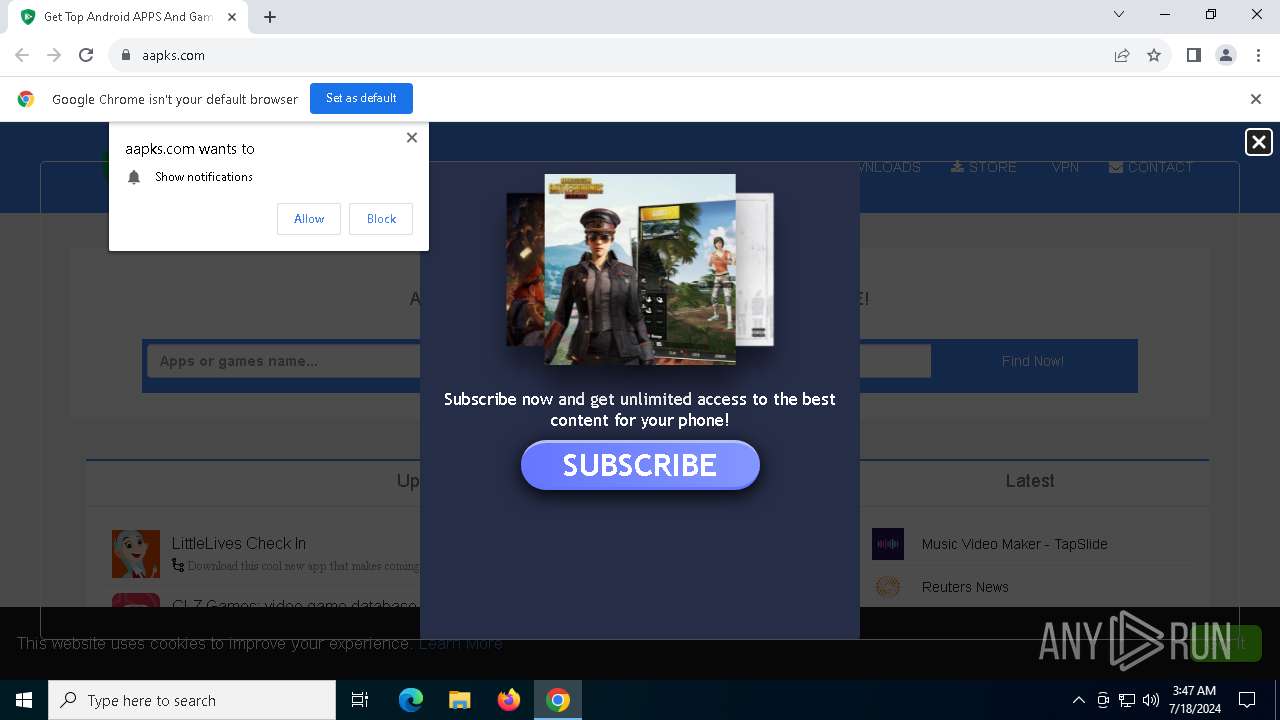The width and height of the screenshot is (1280, 720).
Task: Click the PUBG game artwork image
Action: 640,269
